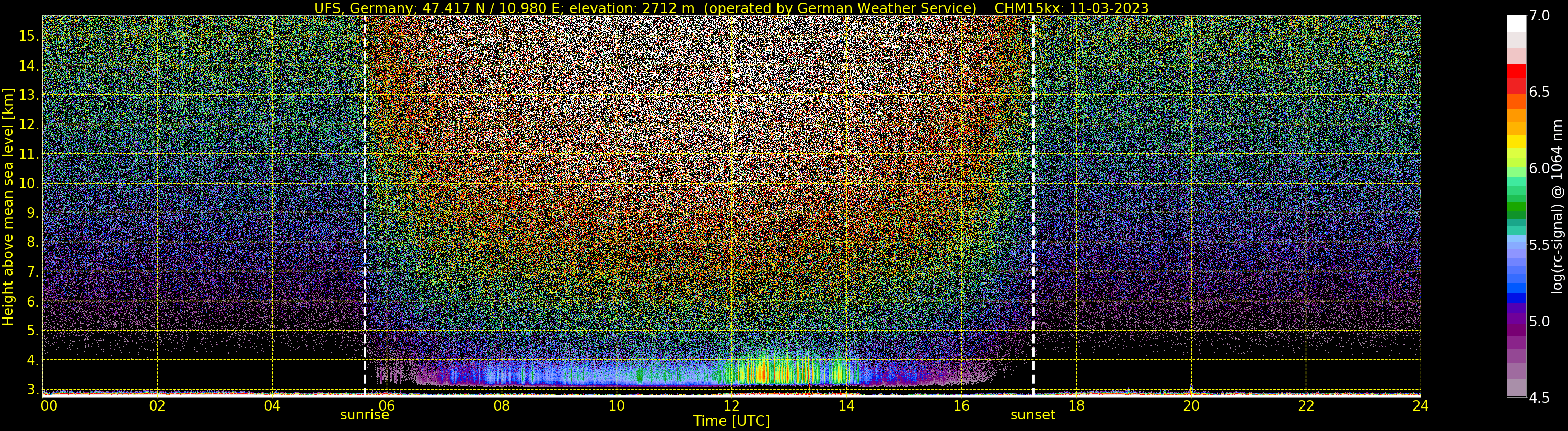This screenshot has height=431, width=1568.
Task: Click the 15. height tick label
Action: [x=29, y=36]
